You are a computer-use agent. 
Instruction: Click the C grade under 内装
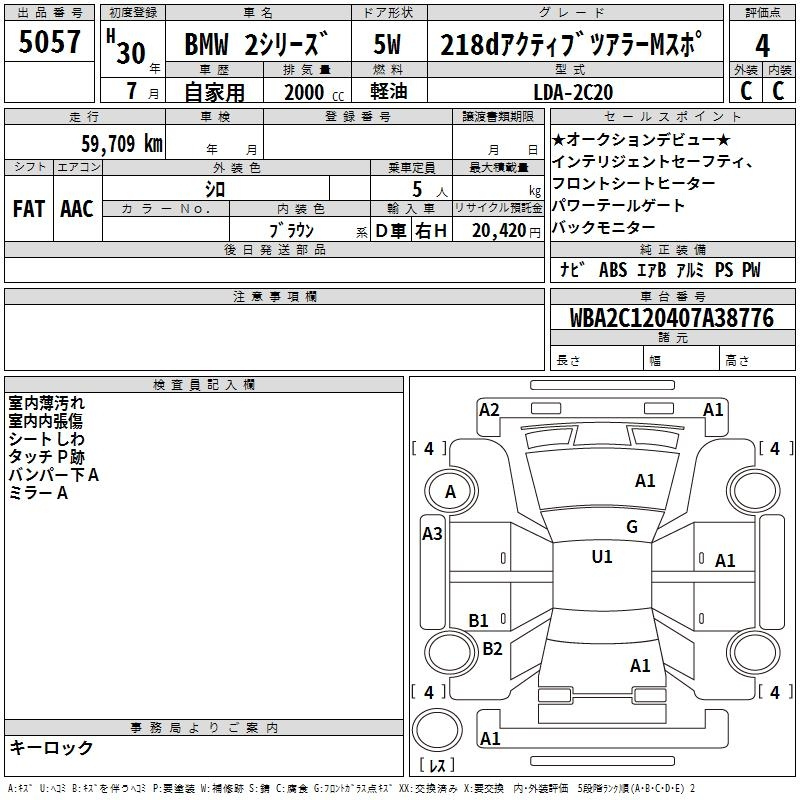[778, 91]
